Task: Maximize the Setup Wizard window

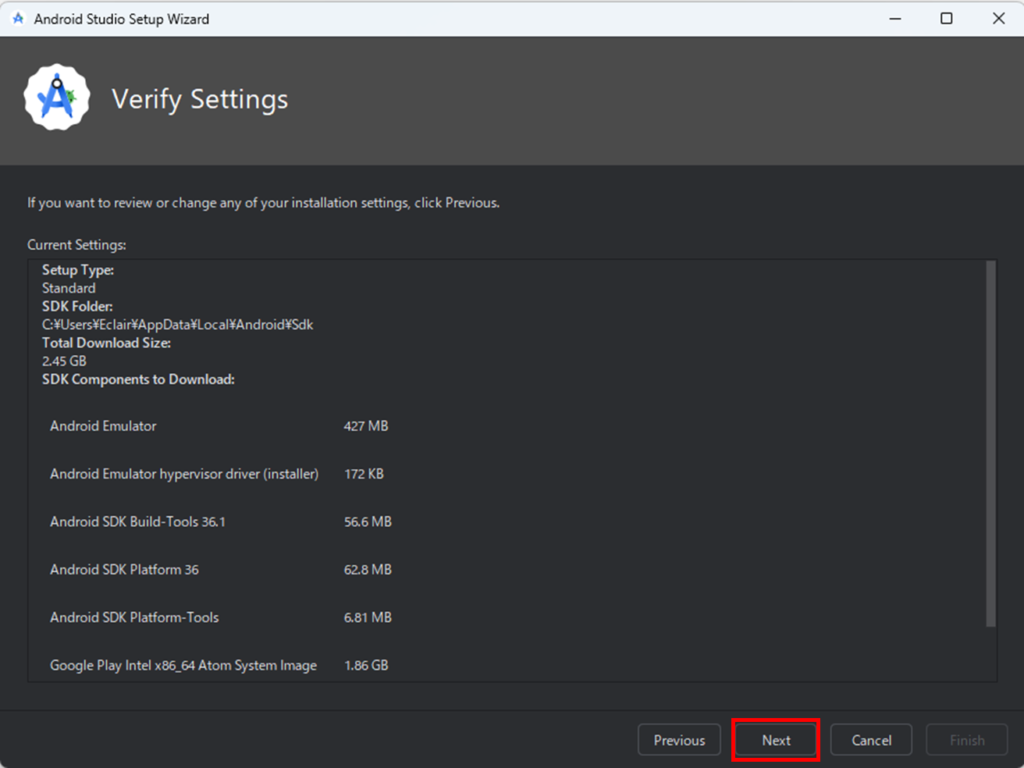Action: [946, 19]
